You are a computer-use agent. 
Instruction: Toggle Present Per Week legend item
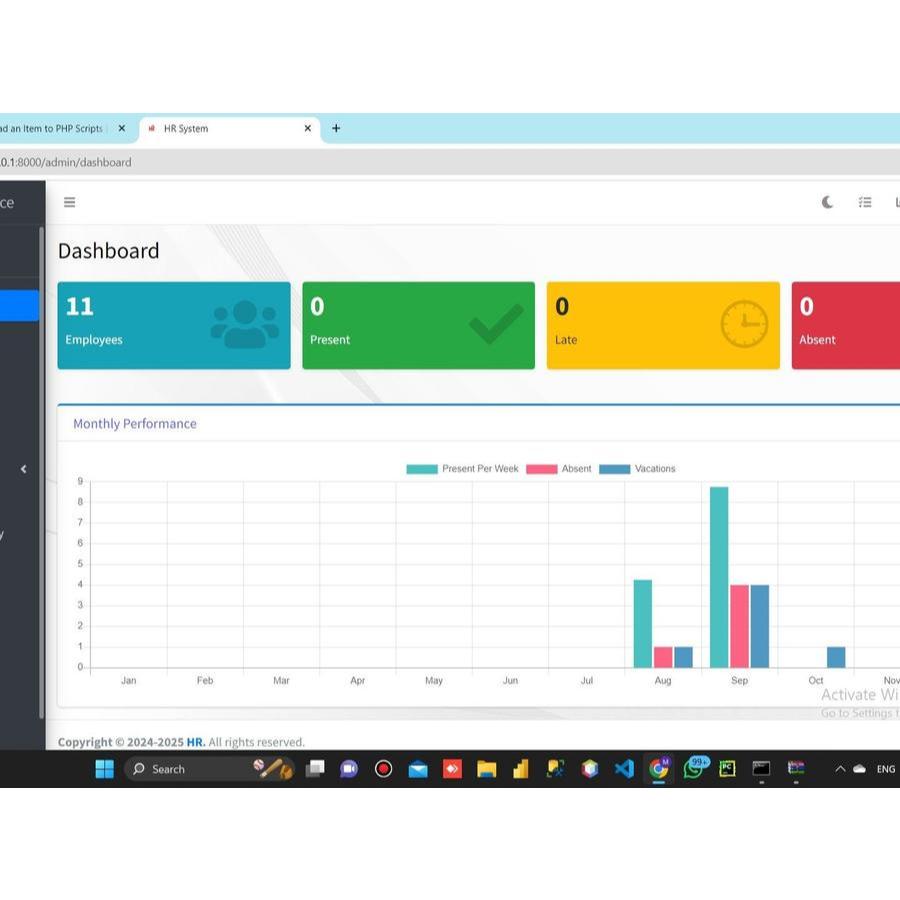click(x=462, y=469)
